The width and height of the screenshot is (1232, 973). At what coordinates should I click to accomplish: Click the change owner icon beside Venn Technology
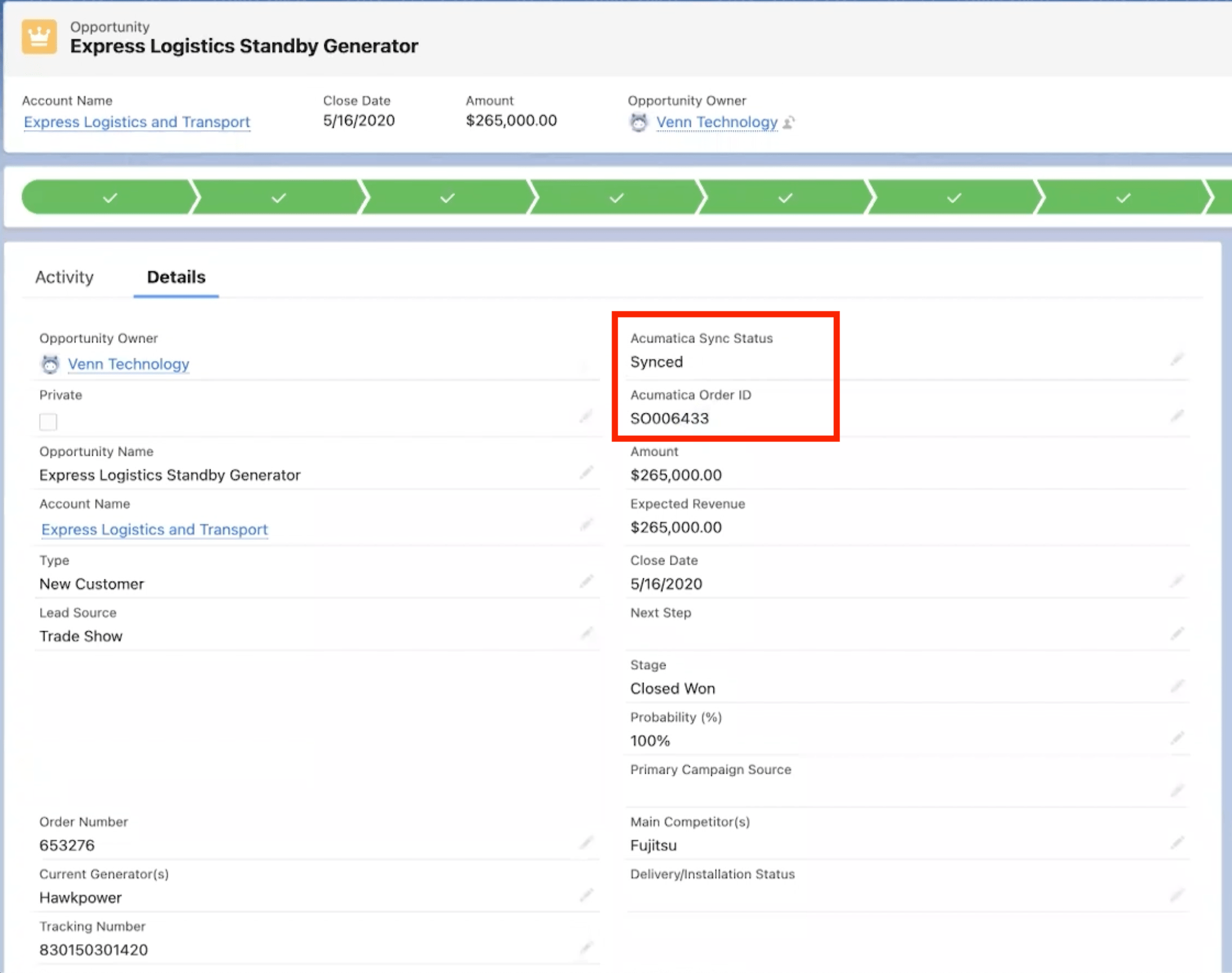point(789,123)
